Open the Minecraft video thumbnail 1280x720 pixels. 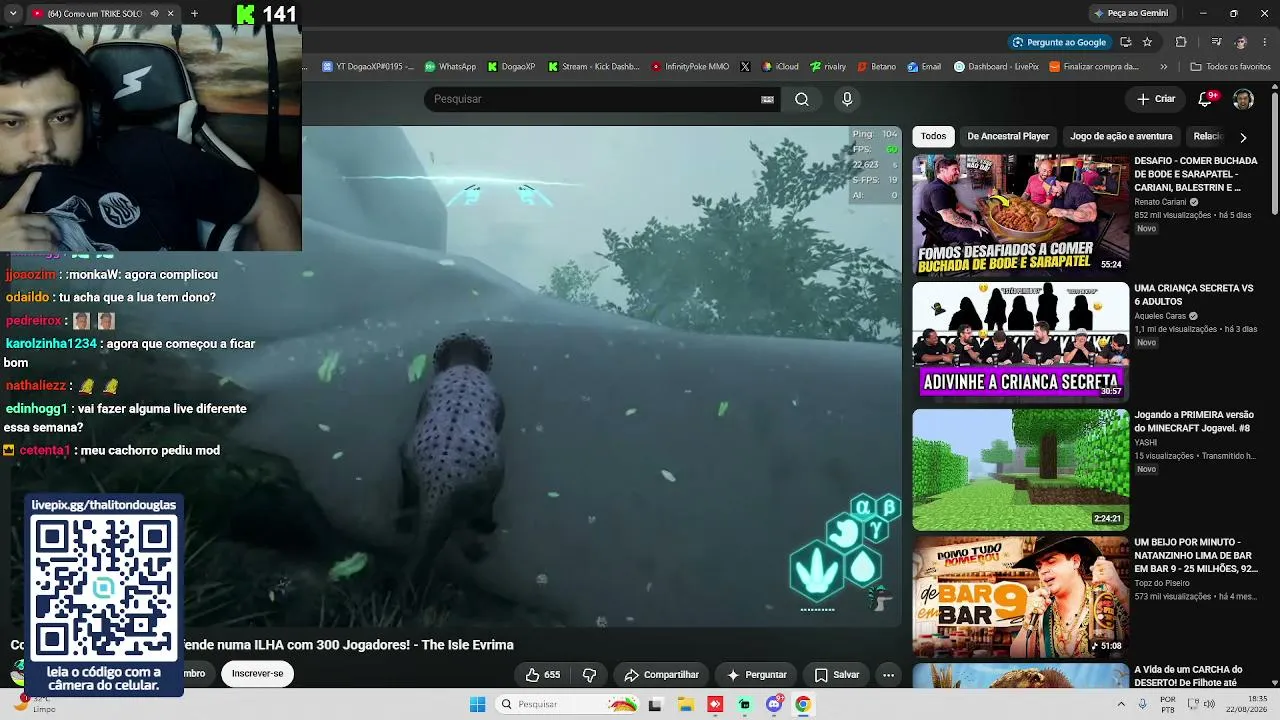[x=1020, y=469]
